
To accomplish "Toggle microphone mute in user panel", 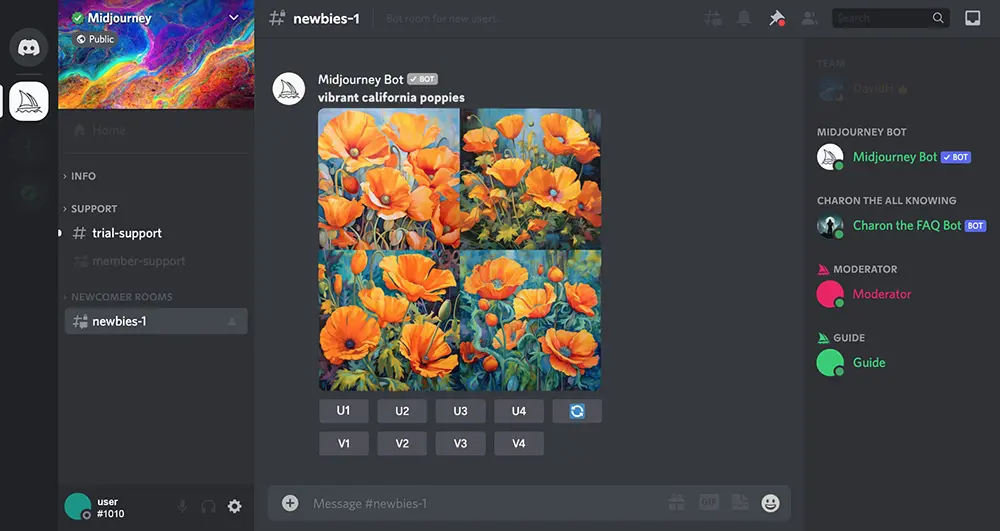I will (x=182, y=506).
